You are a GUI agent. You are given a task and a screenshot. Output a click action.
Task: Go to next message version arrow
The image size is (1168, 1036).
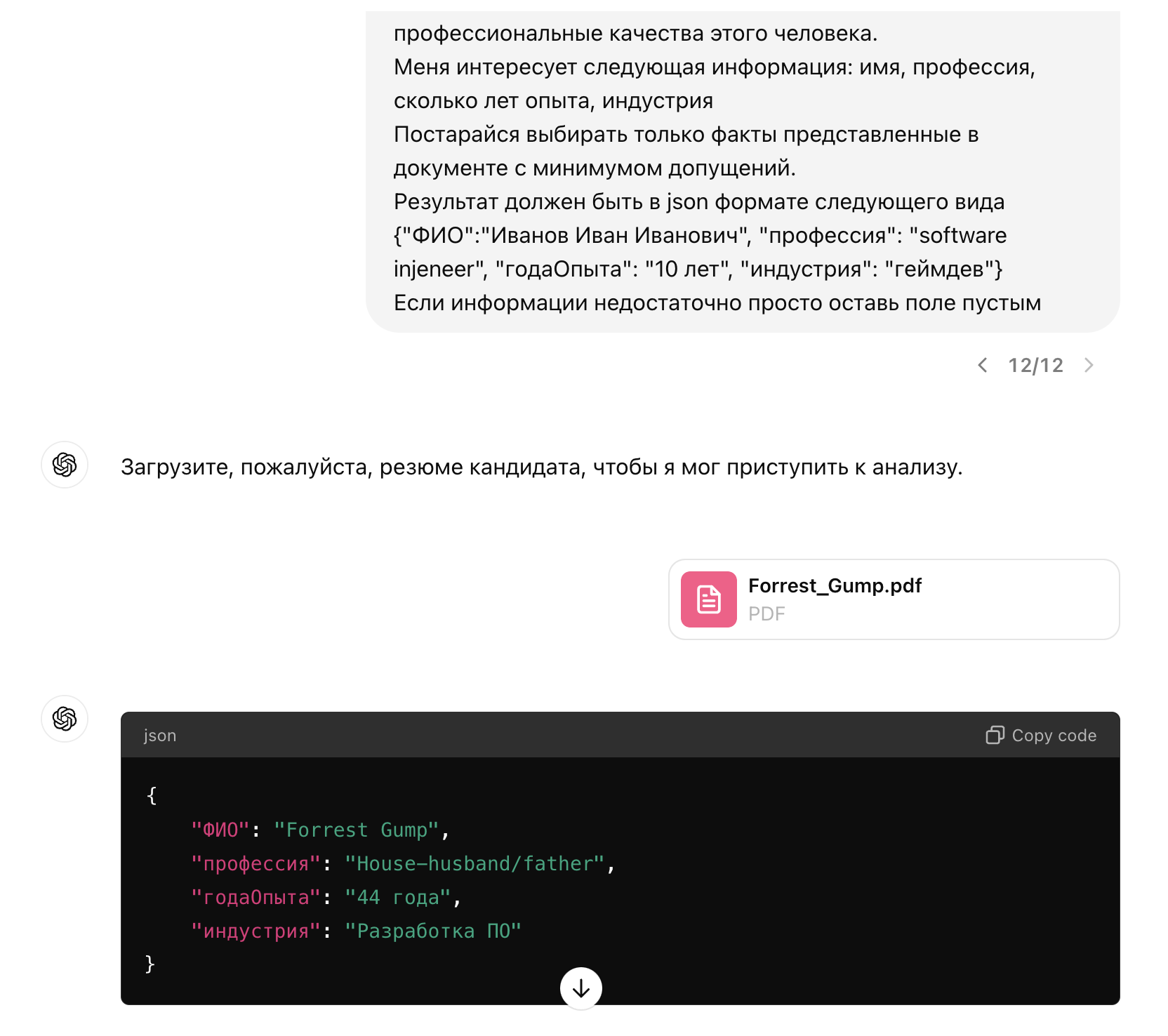[1089, 365]
